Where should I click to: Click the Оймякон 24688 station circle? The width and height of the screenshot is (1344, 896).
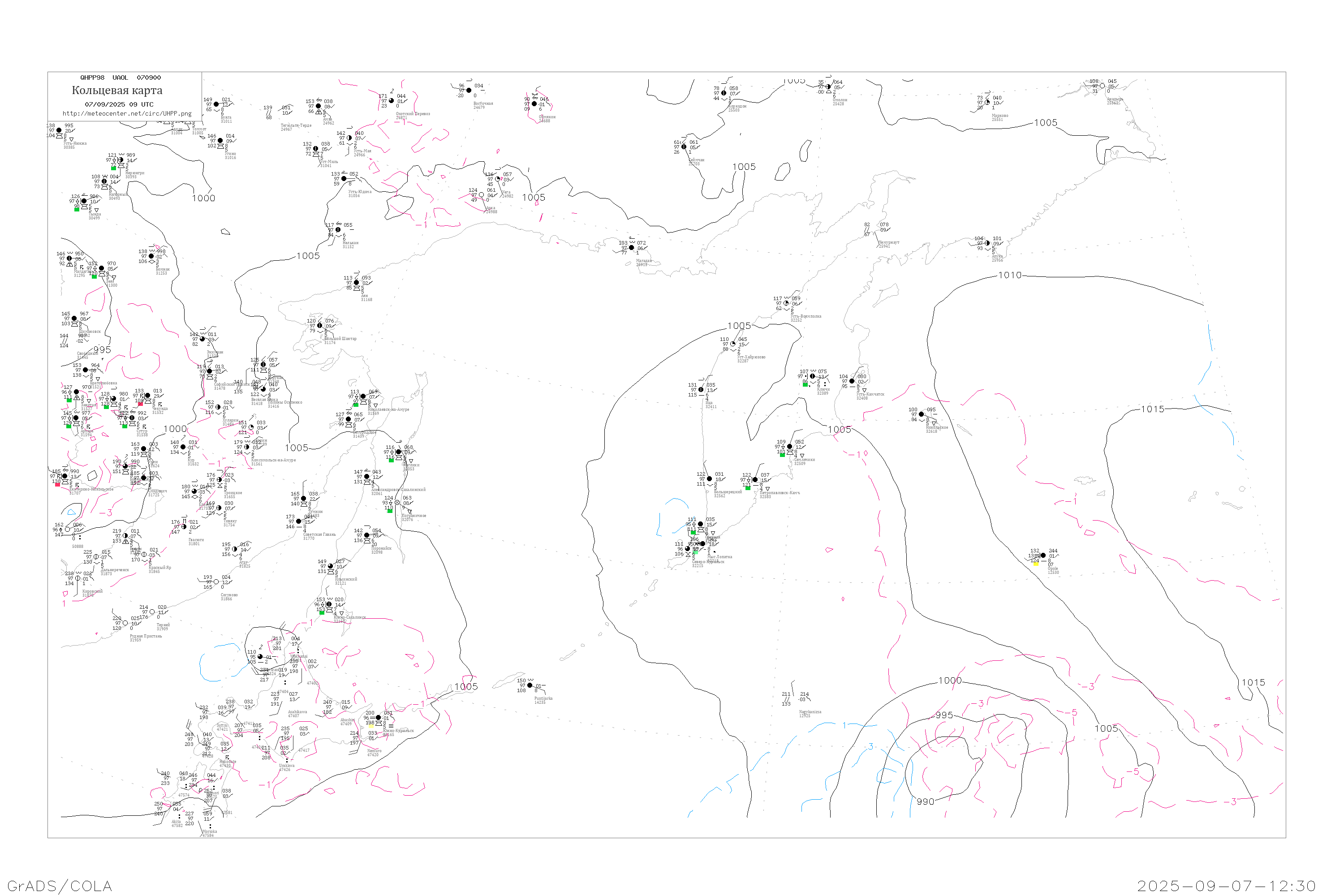click(534, 104)
